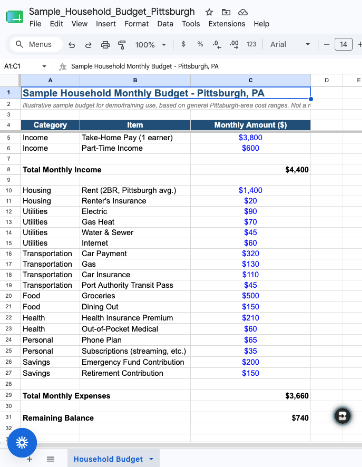
Task: Select the Total Monthly Expenses label
Action: [x=66, y=396]
